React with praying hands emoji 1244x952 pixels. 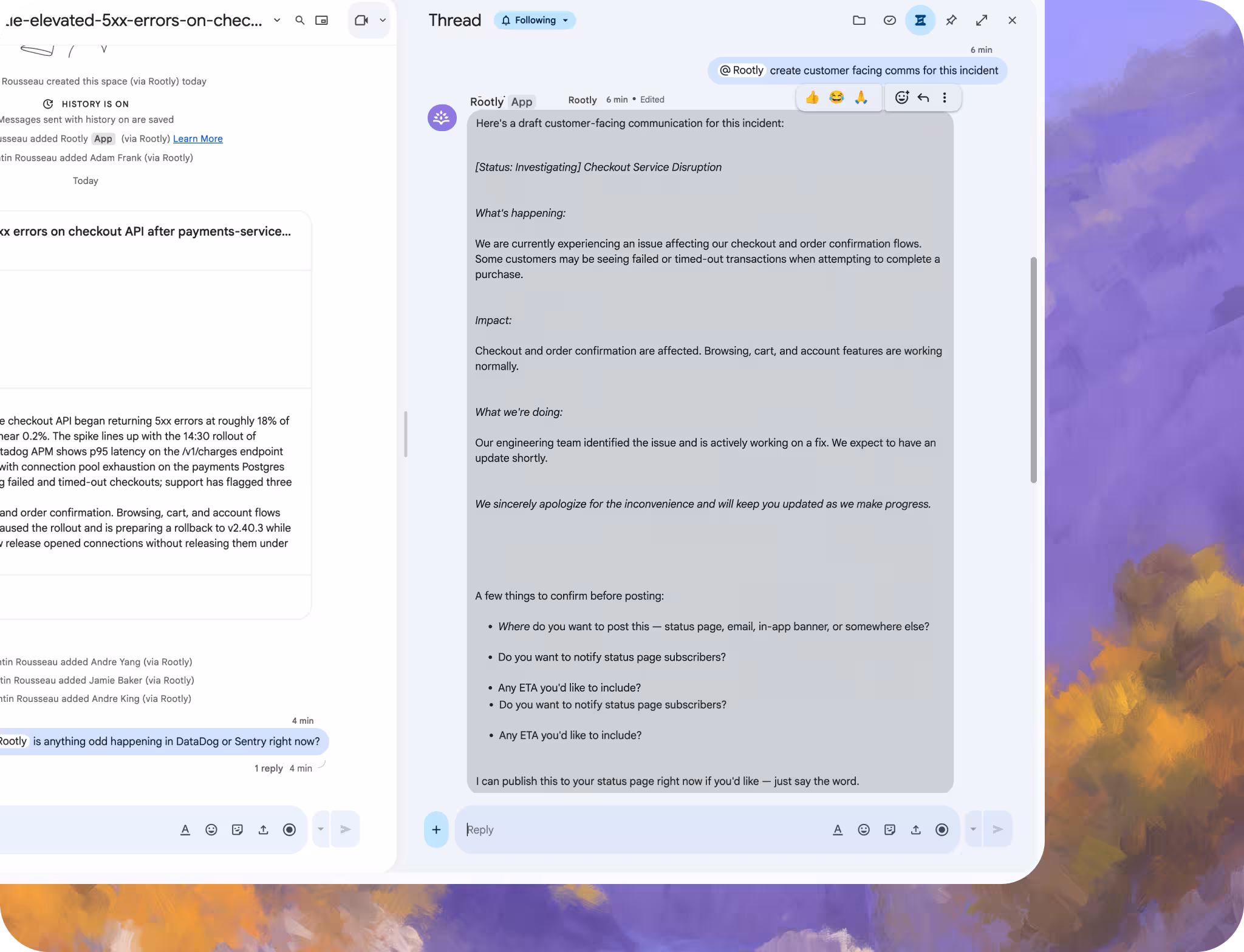tap(861, 97)
